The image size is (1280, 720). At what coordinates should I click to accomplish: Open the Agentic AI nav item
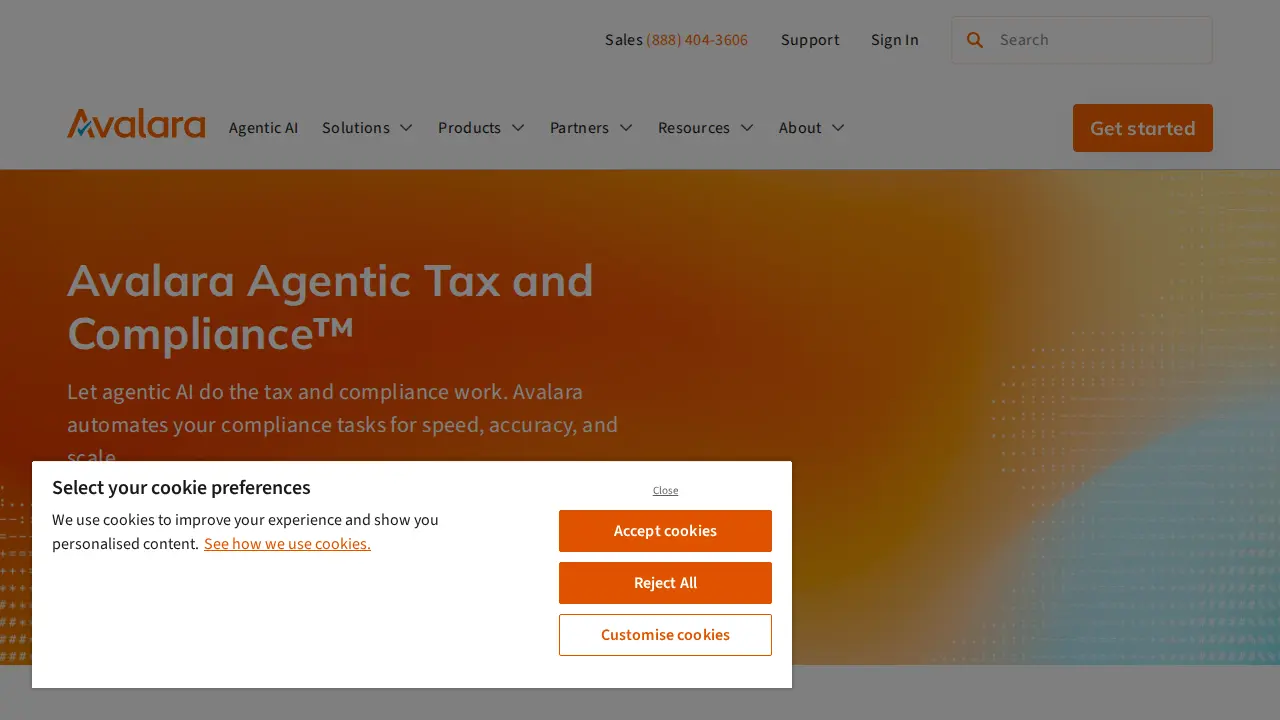pos(263,128)
